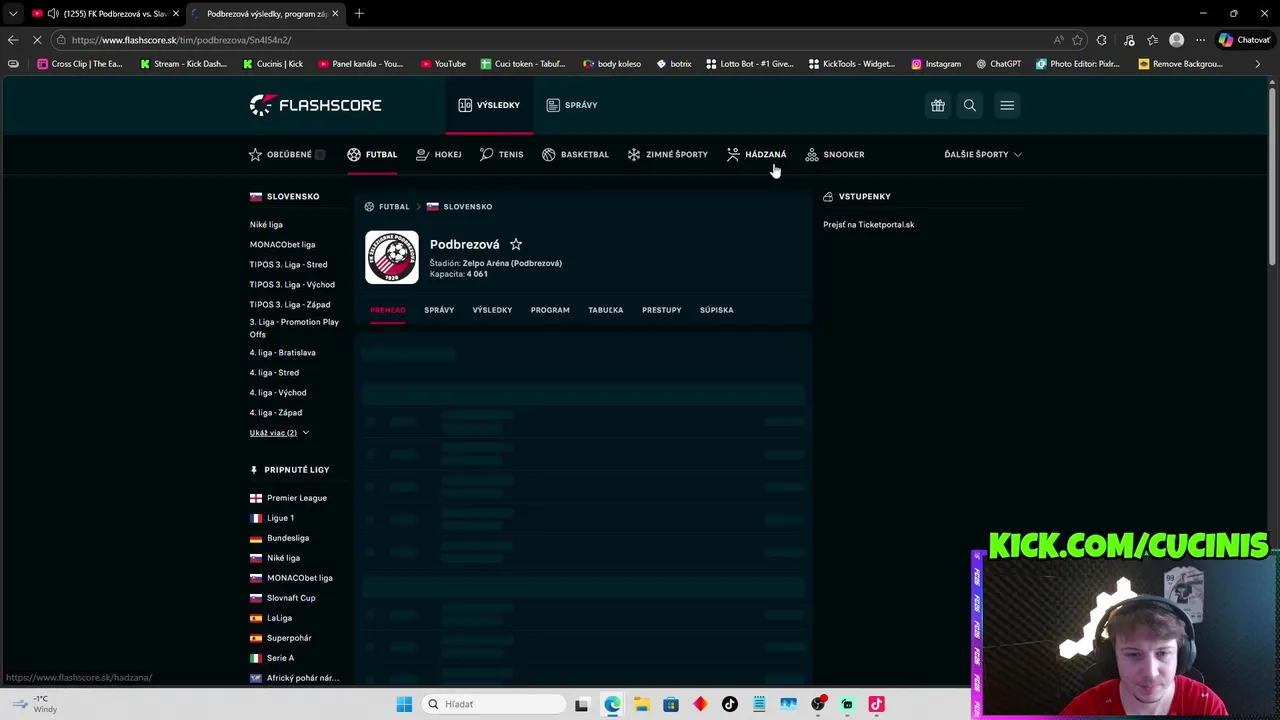The height and width of the screenshot is (720, 1280).
Task: Open the ChatGPT bookmark
Action: [x=997, y=64]
